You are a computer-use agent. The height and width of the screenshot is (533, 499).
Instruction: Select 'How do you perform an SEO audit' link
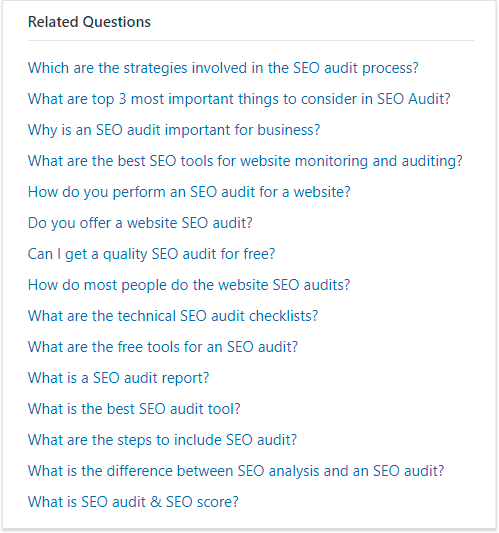[189, 192]
